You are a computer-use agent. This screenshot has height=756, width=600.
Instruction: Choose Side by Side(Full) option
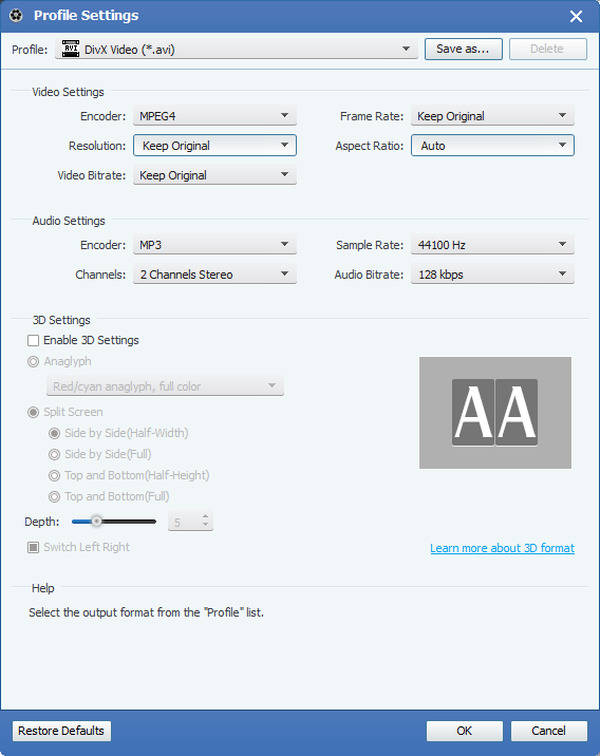(x=56, y=454)
